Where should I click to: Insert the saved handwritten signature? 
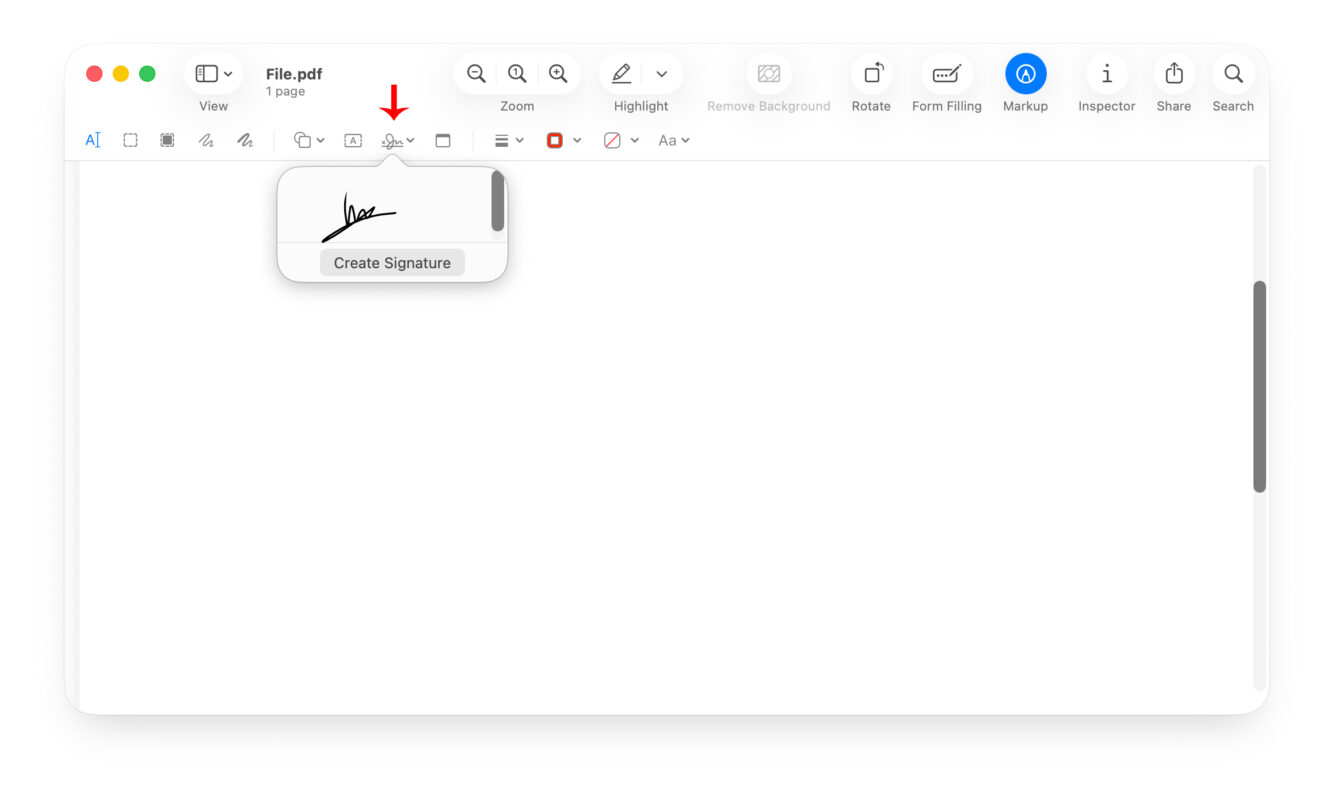[x=360, y=215]
